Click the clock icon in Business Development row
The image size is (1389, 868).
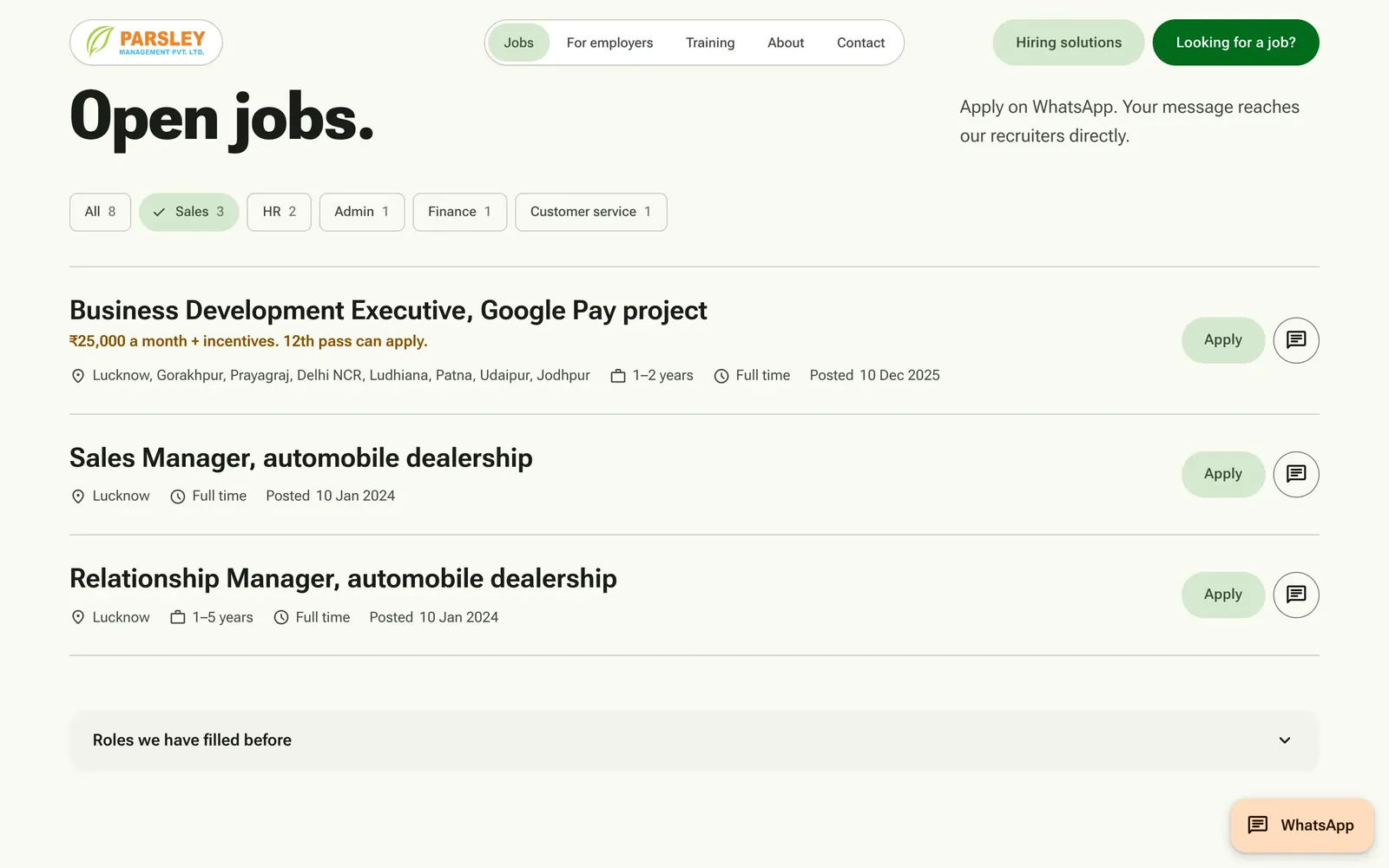pyautogui.click(x=721, y=376)
